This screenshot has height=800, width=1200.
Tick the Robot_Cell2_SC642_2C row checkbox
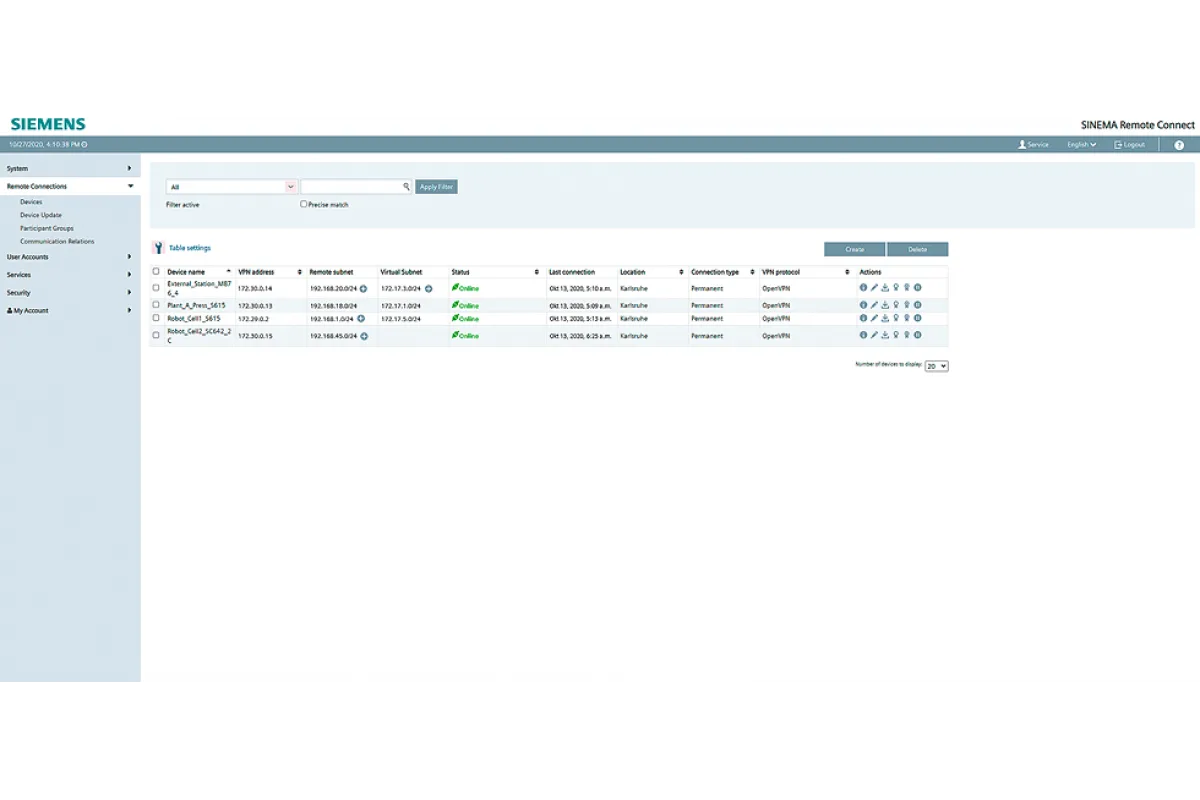[x=156, y=335]
